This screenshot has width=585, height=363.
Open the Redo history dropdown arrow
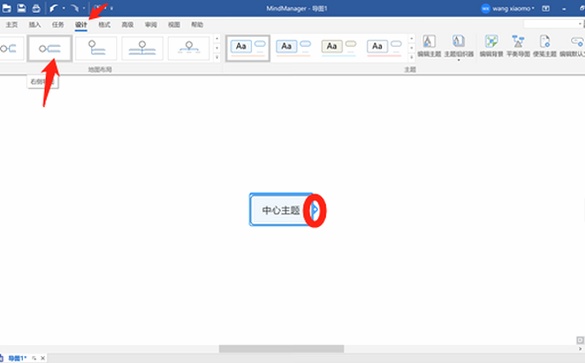pyautogui.click(x=84, y=8)
